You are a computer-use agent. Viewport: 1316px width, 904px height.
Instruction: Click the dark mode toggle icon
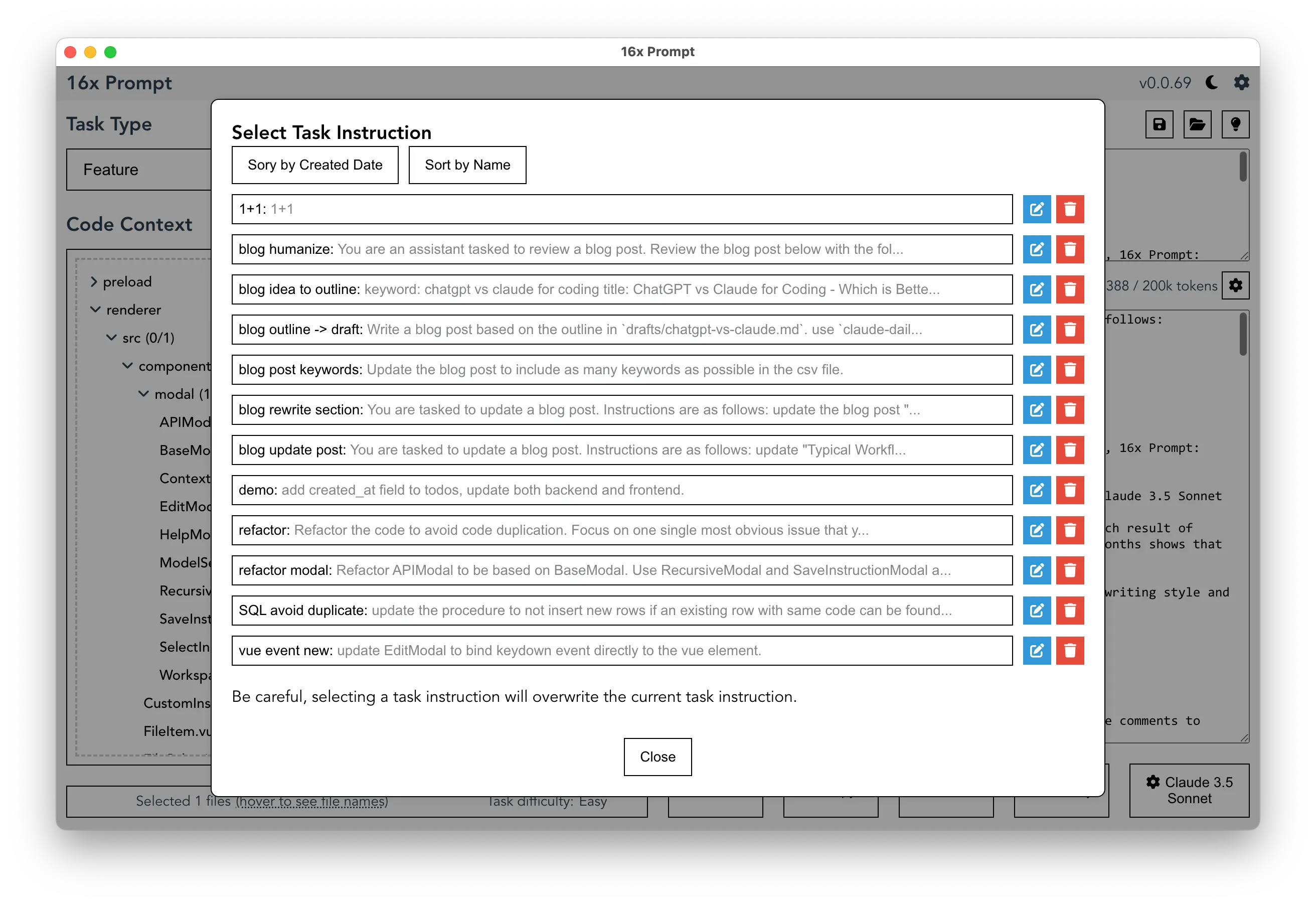click(x=1217, y=84)
